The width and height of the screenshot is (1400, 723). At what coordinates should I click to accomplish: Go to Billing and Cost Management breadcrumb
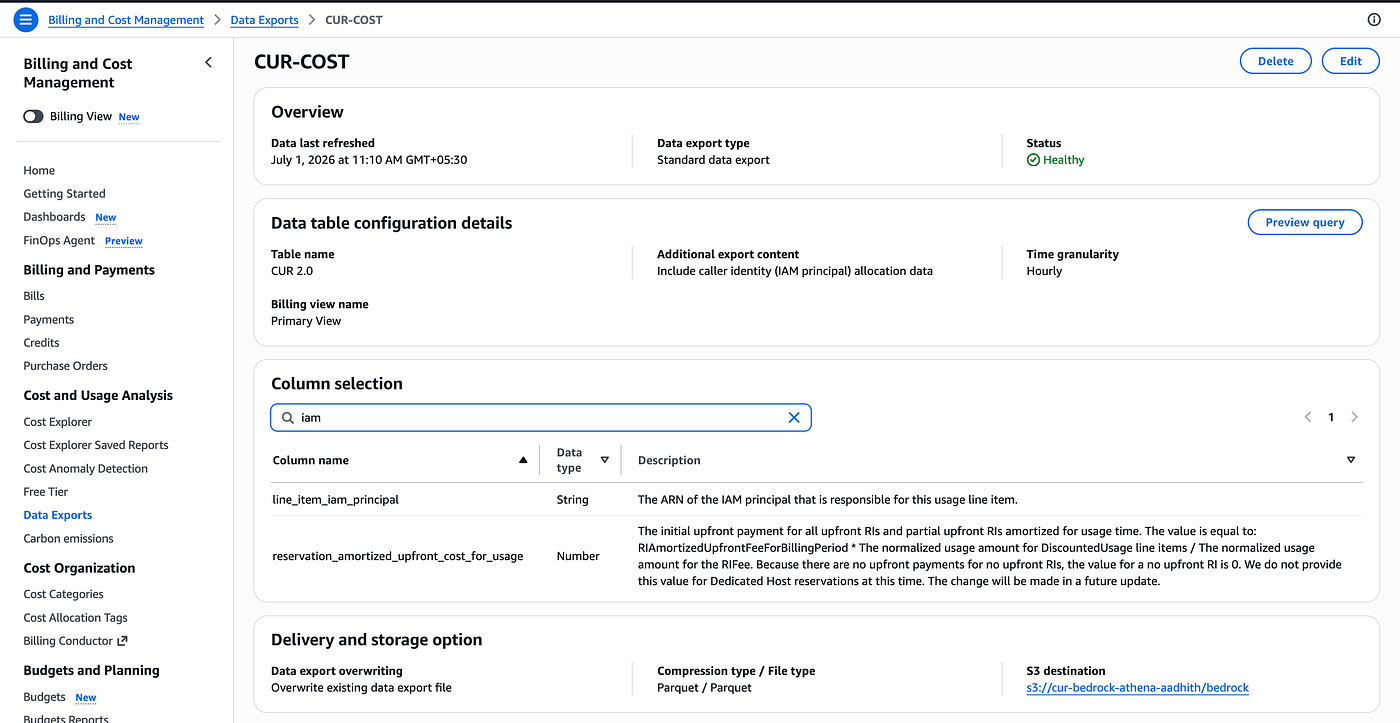(126, 20)
